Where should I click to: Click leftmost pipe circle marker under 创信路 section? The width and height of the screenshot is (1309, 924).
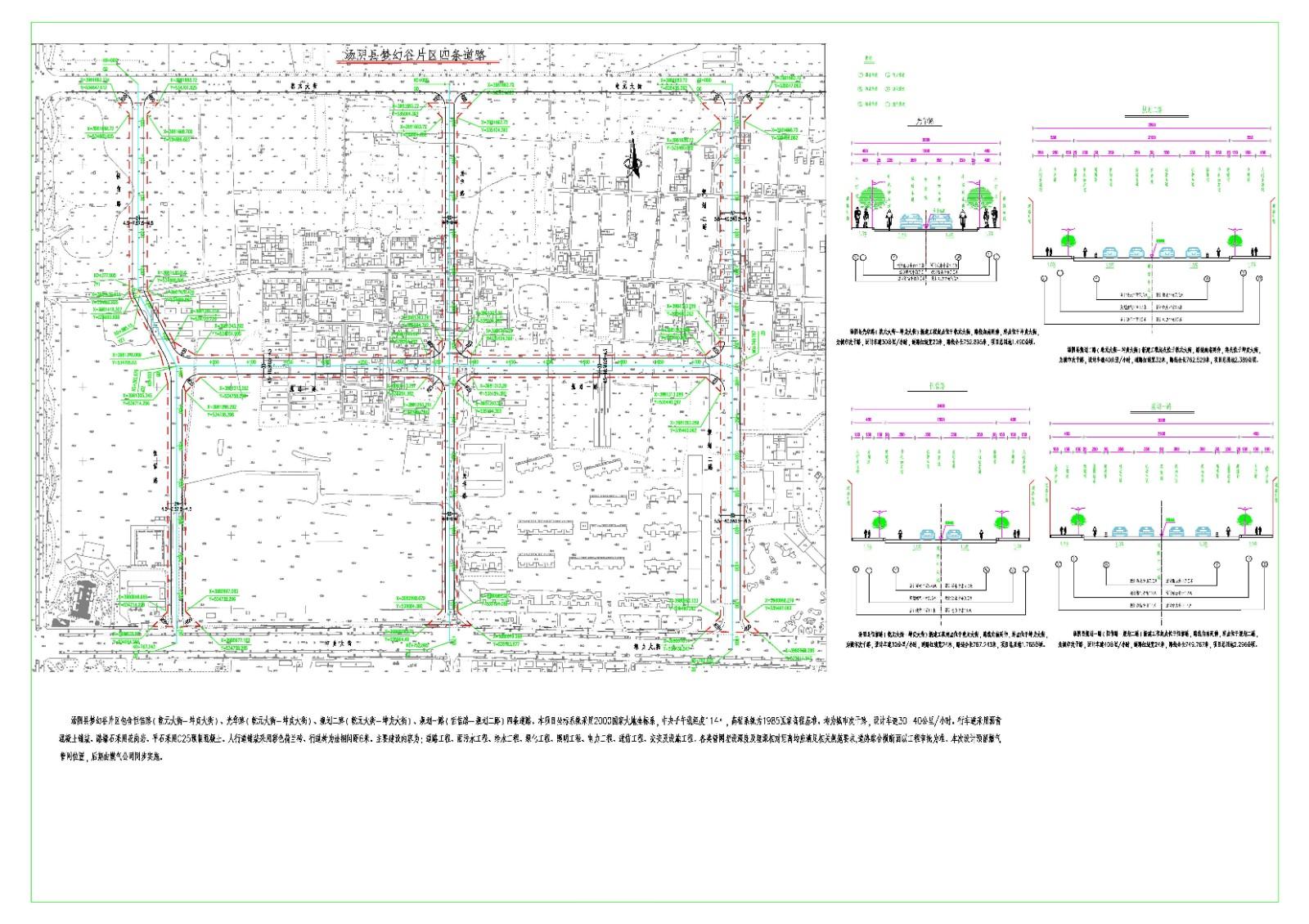pos(857,570)
